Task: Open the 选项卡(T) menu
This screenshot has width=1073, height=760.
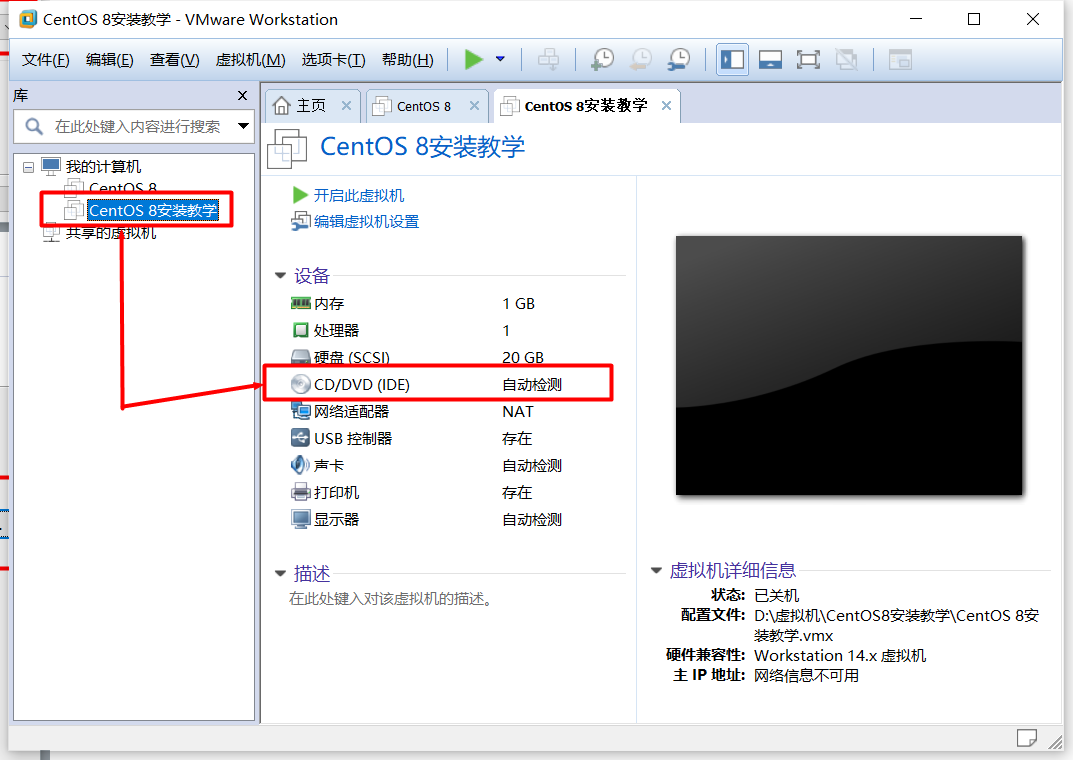Action: coord(333,60)
